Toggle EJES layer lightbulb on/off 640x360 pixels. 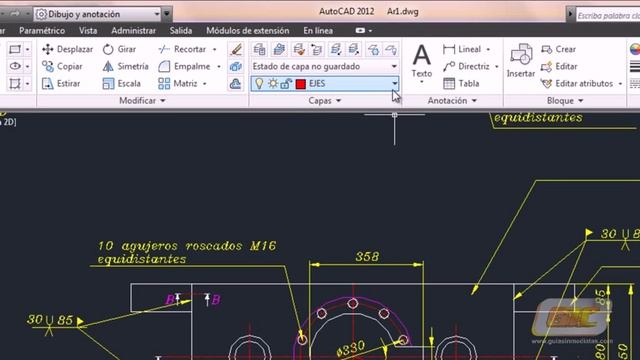point(259,84)
